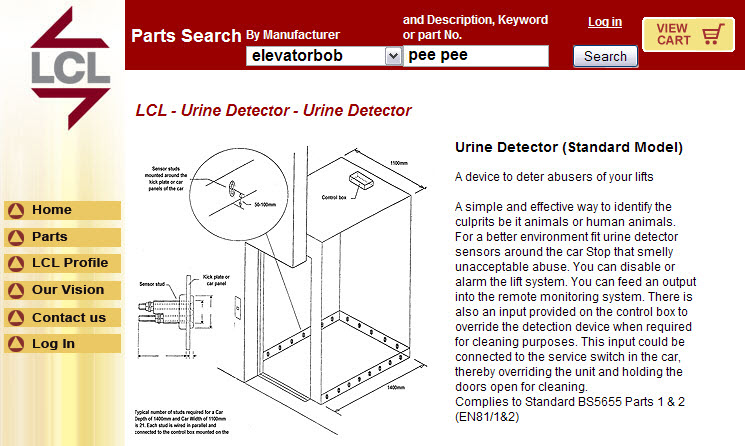Screen dimensions: 745x446
Task: Click the '1400mm' dimension label
Action: 396,388
